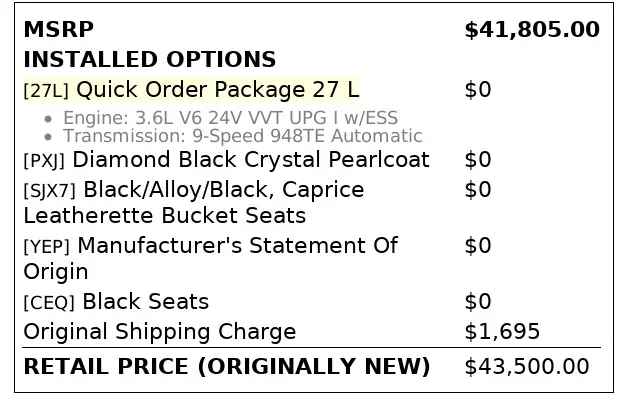Select the $41,805.00 MSRP amount
The height and width of the screenshot is (403, 623).
point(532,30)
